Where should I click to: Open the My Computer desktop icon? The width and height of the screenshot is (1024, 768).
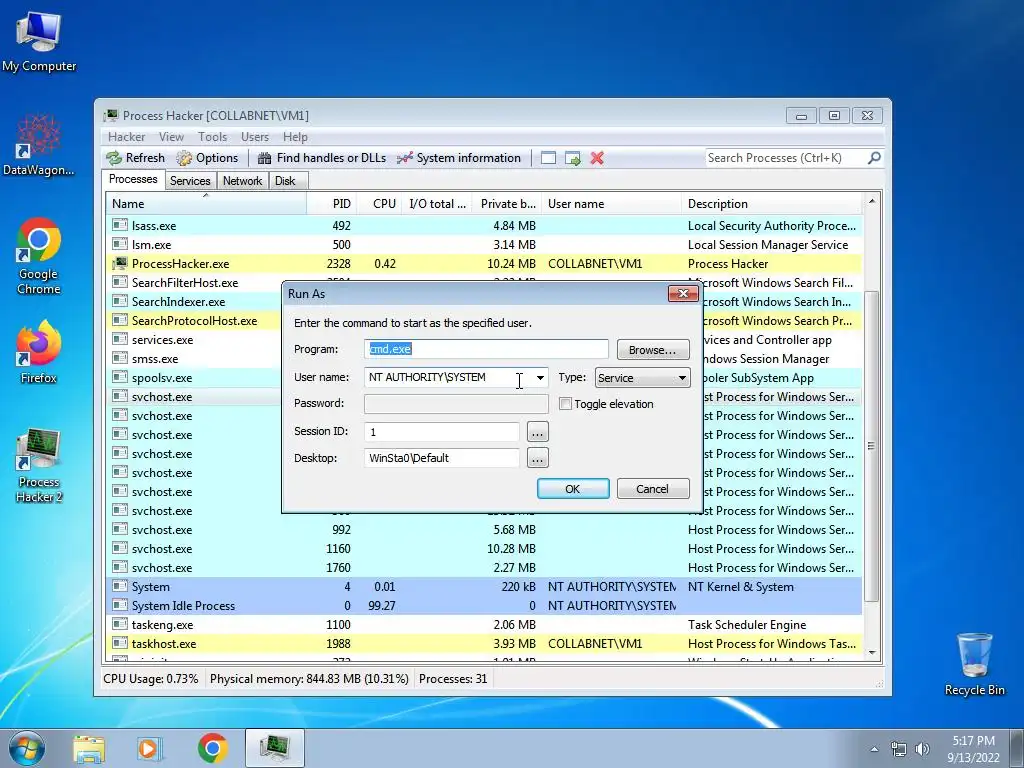[39, 42]
